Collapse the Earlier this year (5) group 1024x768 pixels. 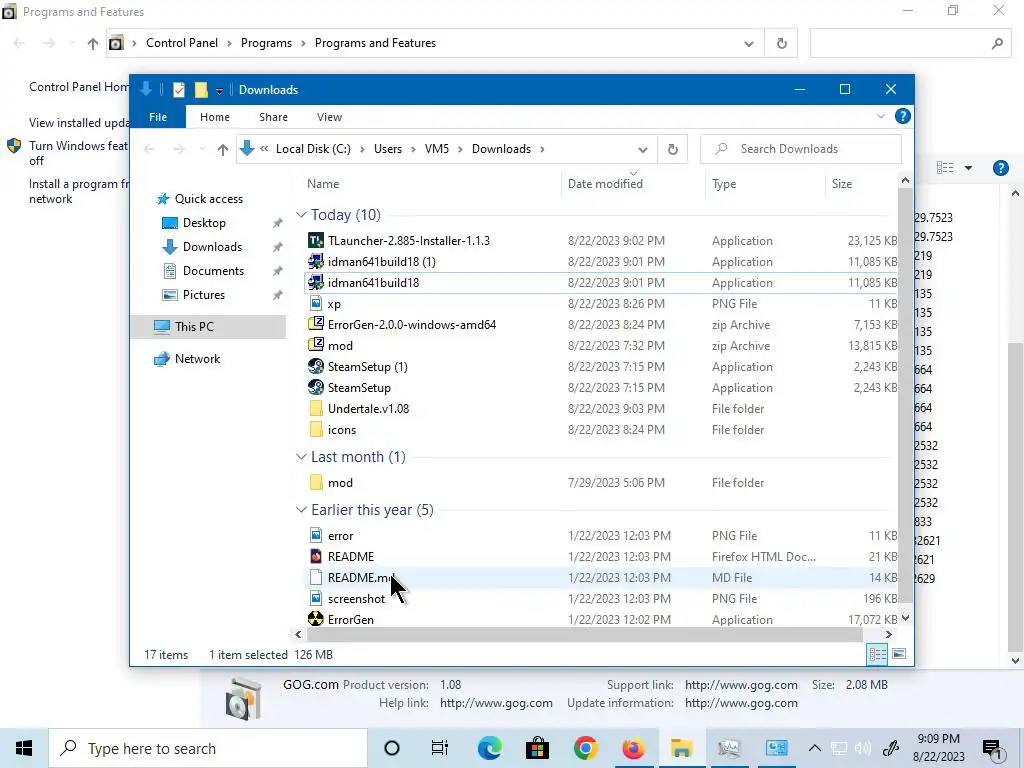pyautogui.click(x=301, y=509)
